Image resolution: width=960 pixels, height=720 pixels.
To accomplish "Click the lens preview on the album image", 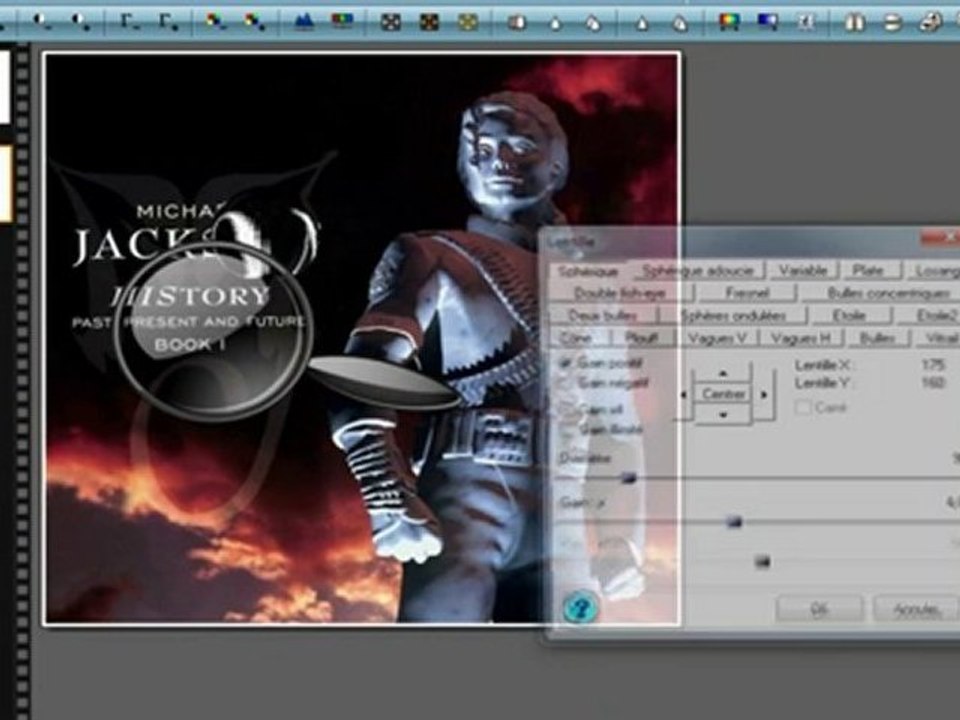I will (214, 331).
